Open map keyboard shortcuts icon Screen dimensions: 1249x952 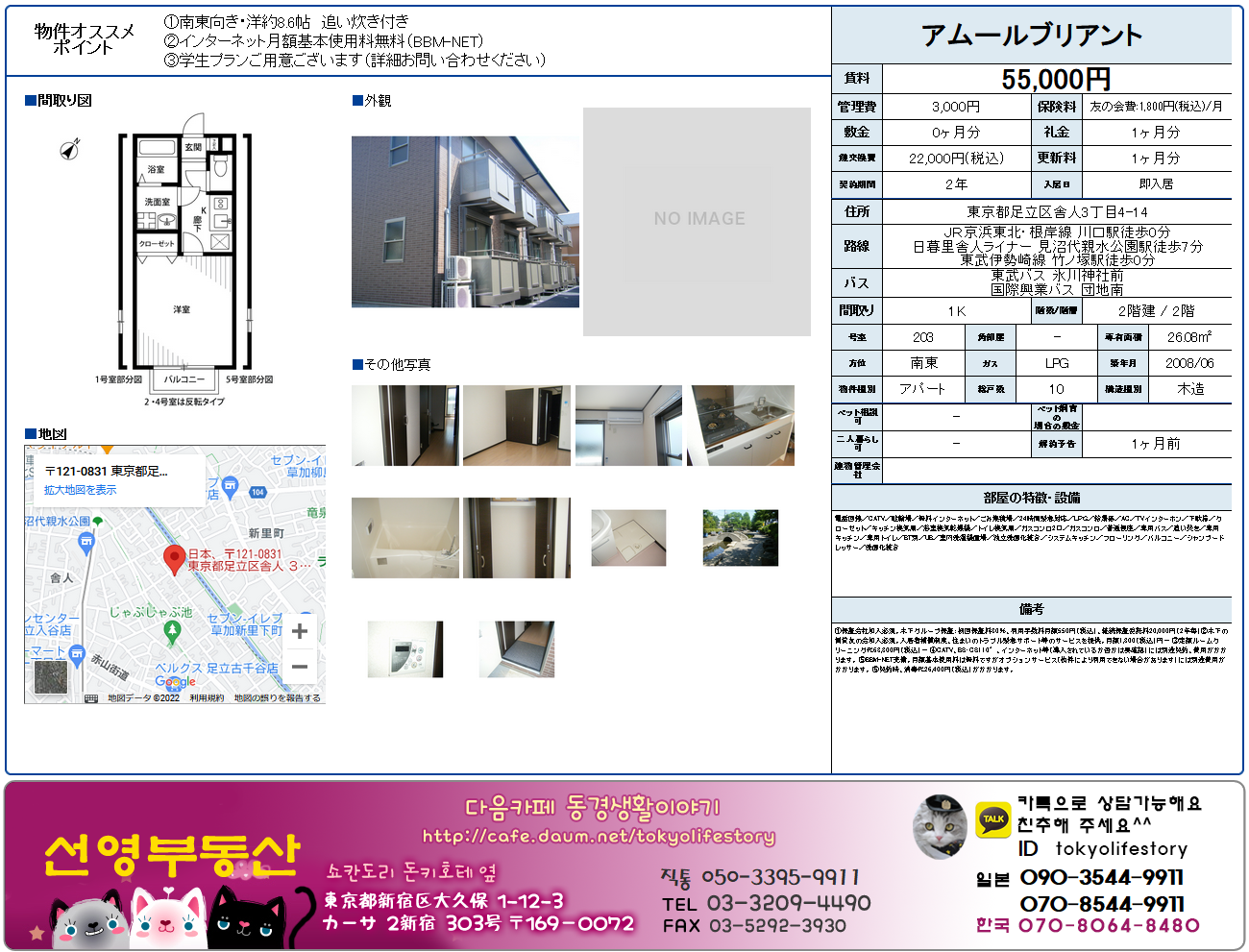click(x=91, y=698)
